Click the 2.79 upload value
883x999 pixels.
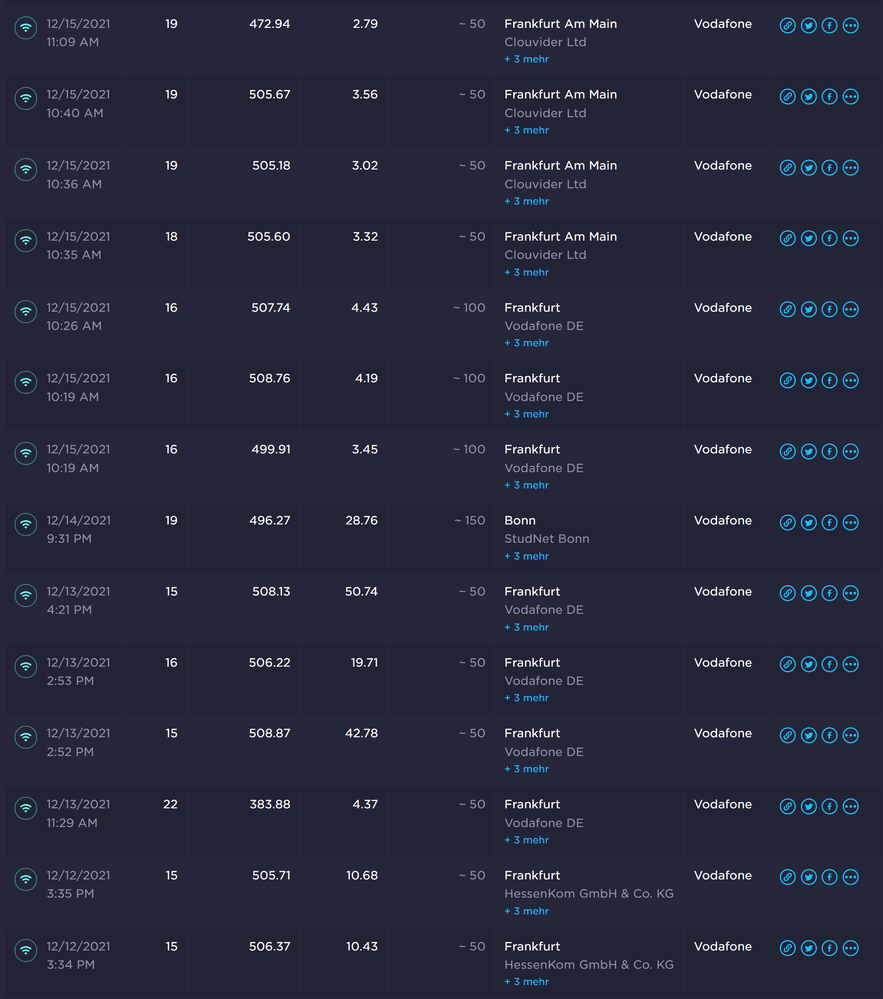point(365,24)
